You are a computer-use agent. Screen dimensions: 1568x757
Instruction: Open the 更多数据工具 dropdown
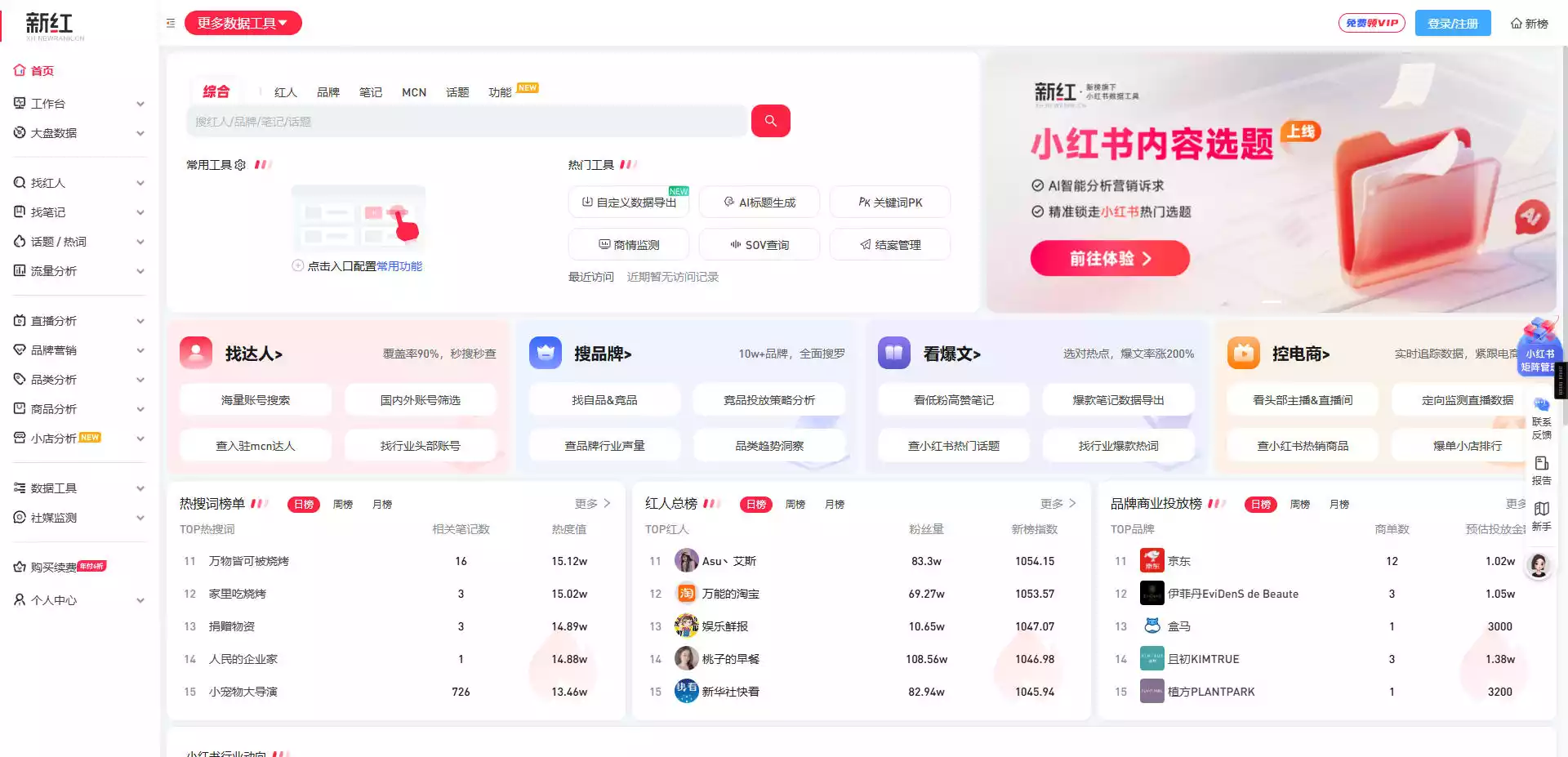pos(243,23)
